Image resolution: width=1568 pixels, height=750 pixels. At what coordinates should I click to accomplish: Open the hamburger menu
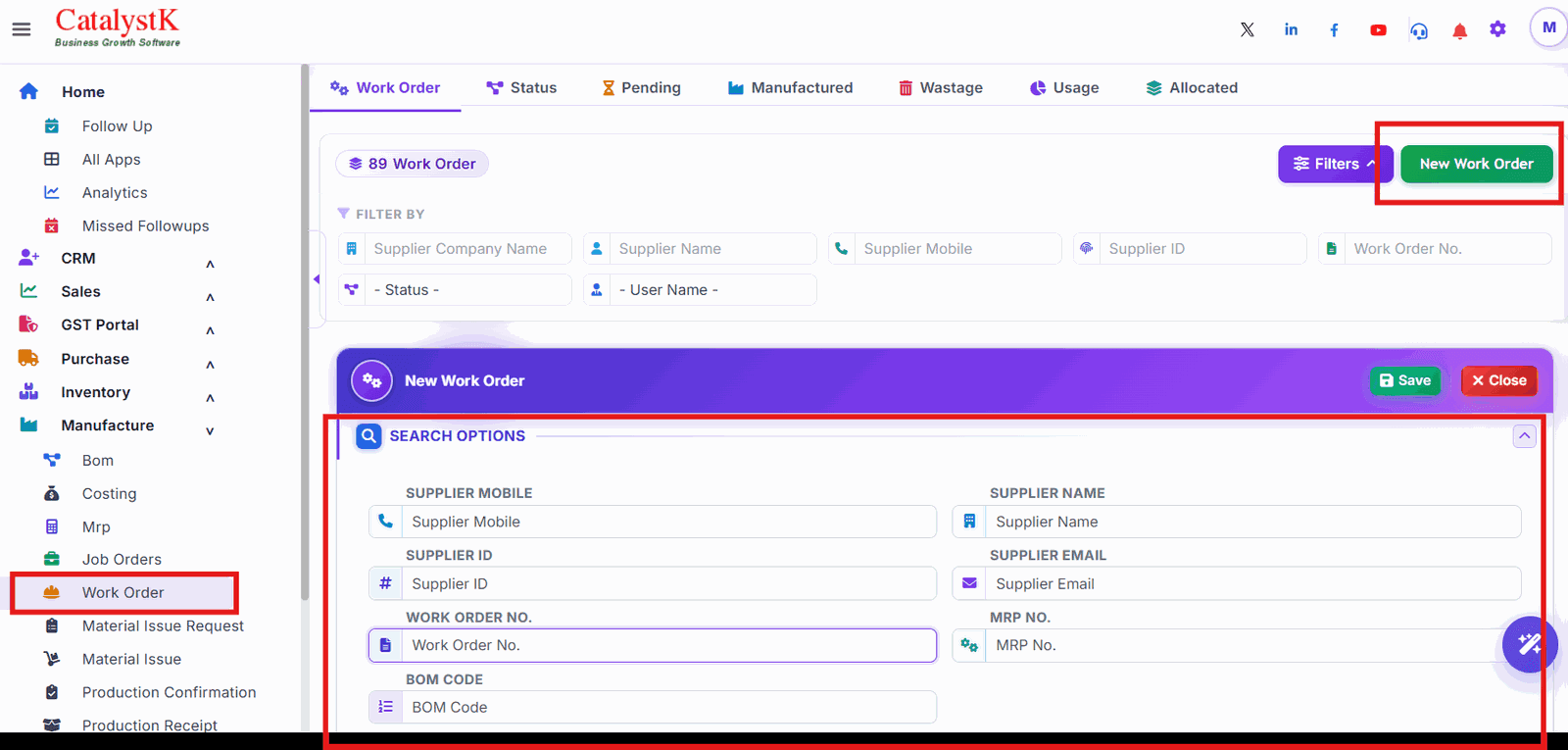coord(22,29)
